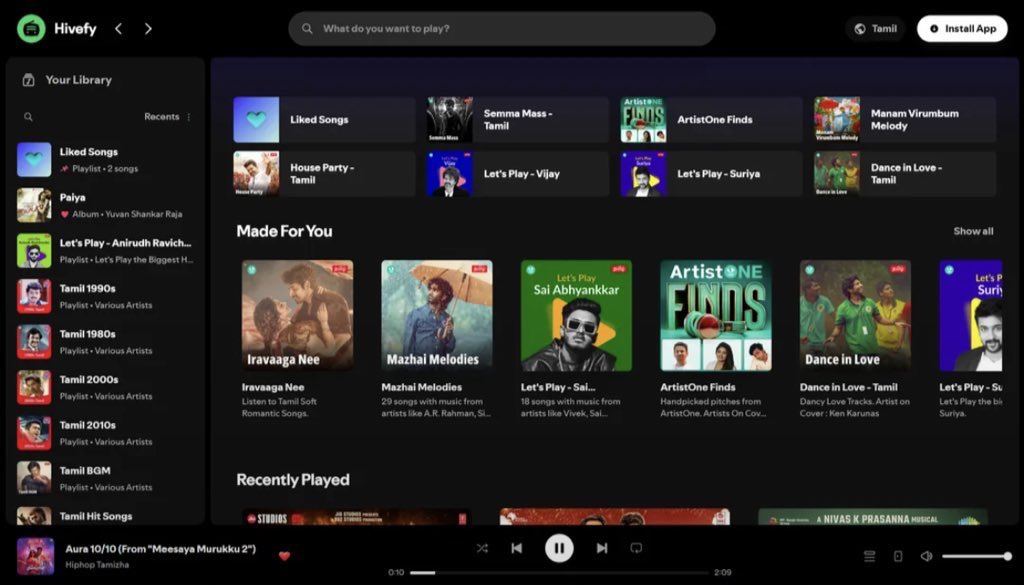1024x585 pixels.
Task: Click the Mazhai Melodies card title
Action: coord(421,387)
